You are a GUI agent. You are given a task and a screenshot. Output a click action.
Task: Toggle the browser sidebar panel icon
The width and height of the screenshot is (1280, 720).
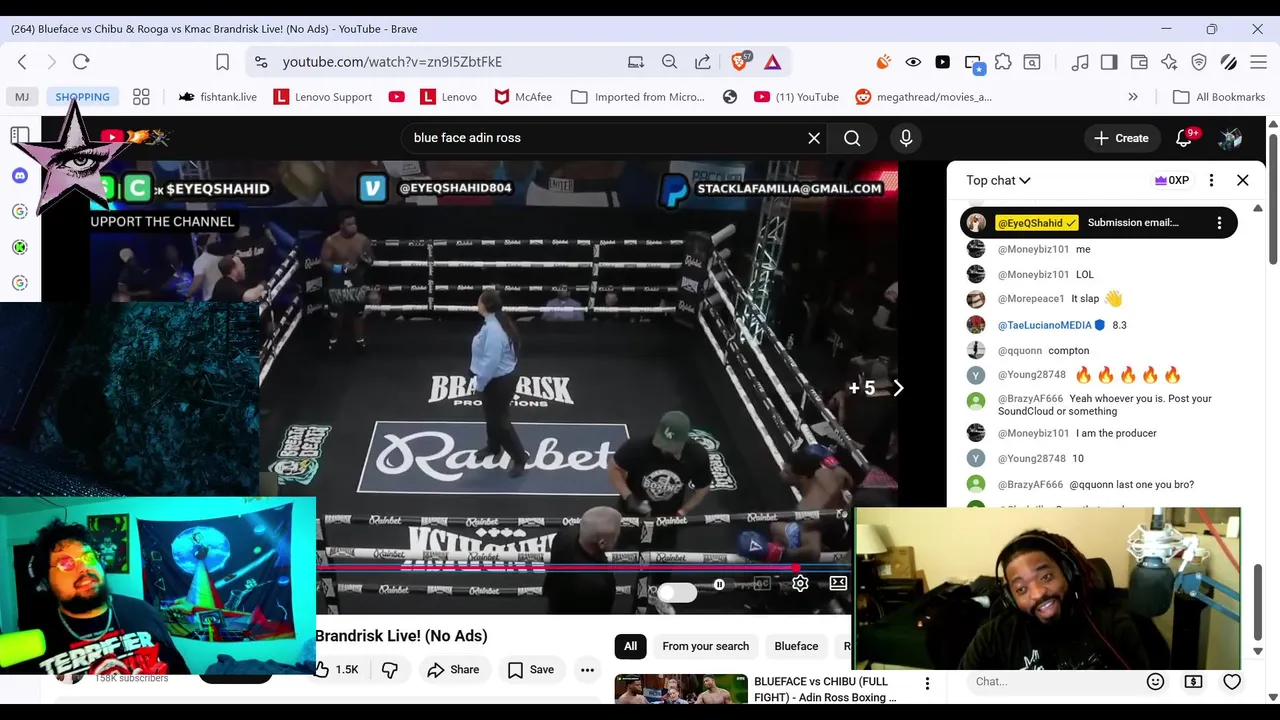(1108, 61)
